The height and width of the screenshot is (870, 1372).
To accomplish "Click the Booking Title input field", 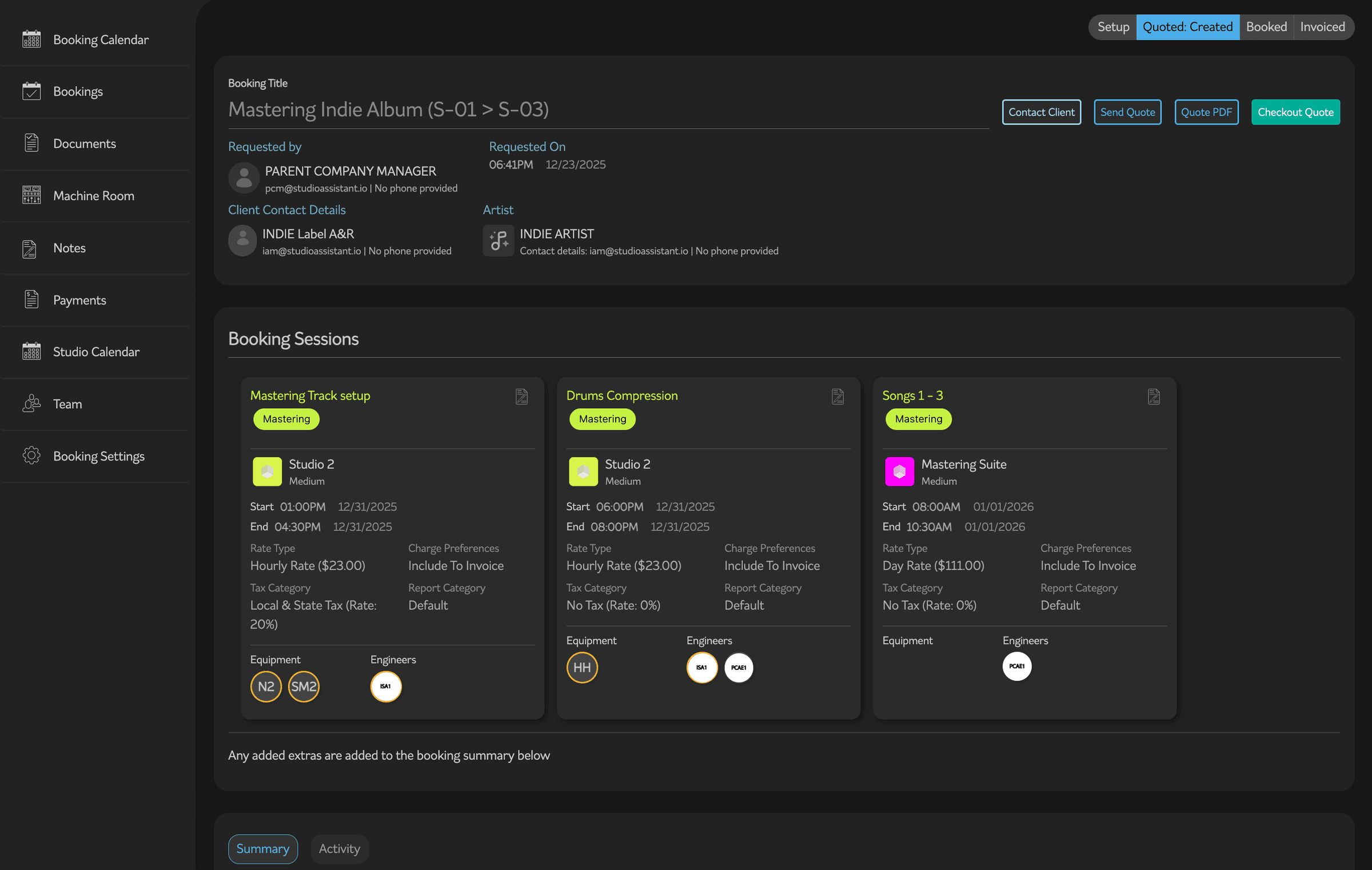I will point(608,110).
